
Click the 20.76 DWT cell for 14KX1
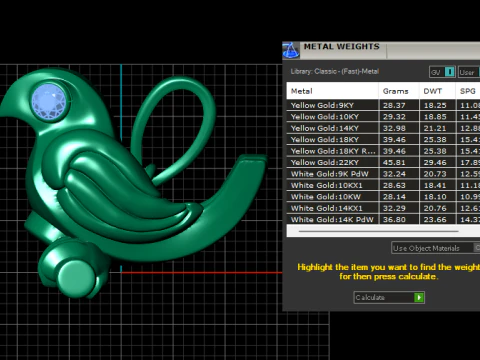pyautogui.click(x=437, y=208)
